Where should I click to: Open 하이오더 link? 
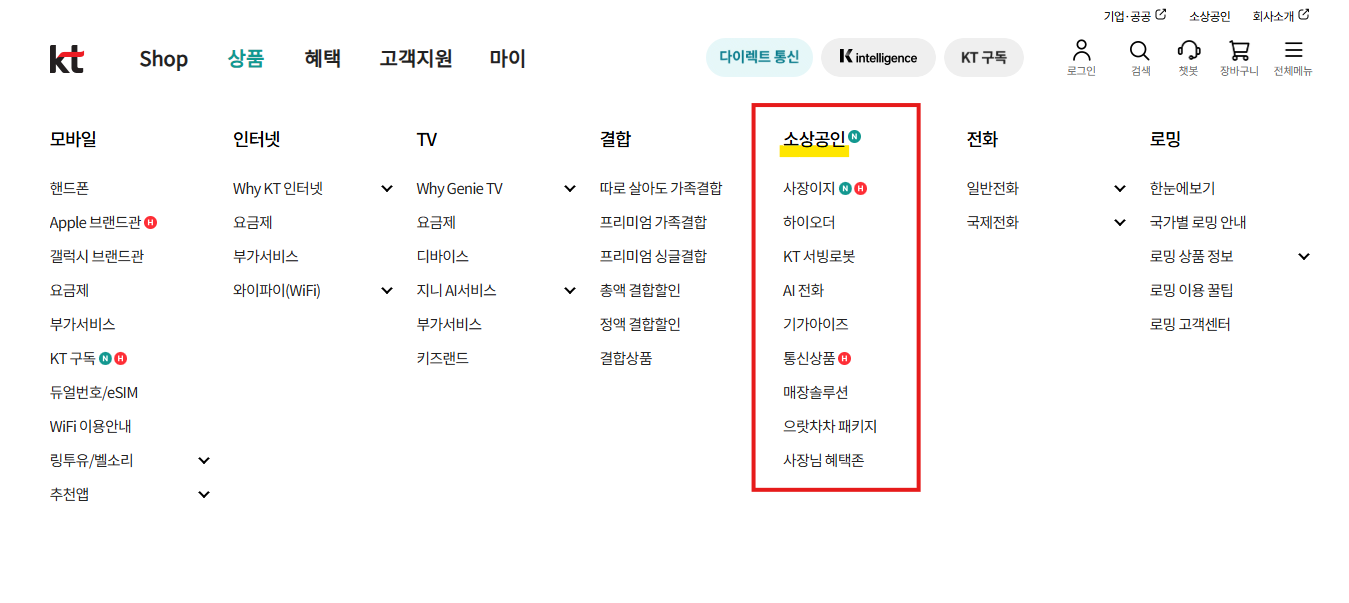click(x=809, y=223)
